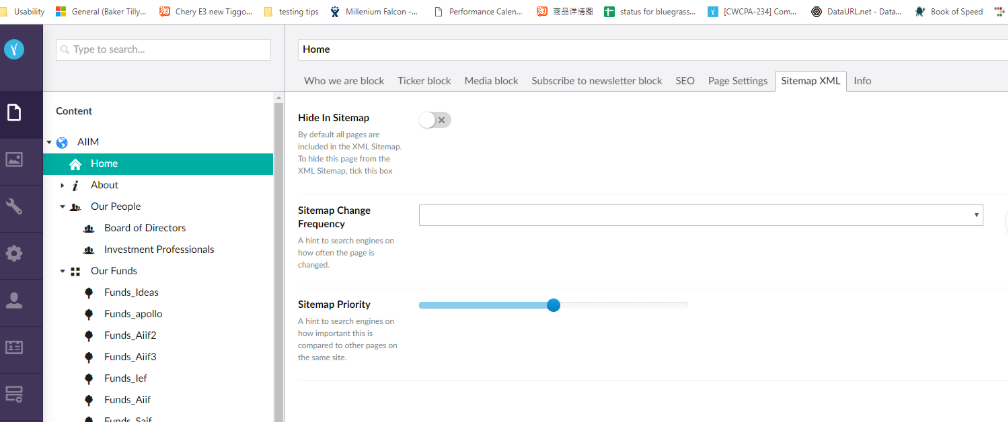
Task: Switch to Who we are block tab
Action: (x=344, y=81)
